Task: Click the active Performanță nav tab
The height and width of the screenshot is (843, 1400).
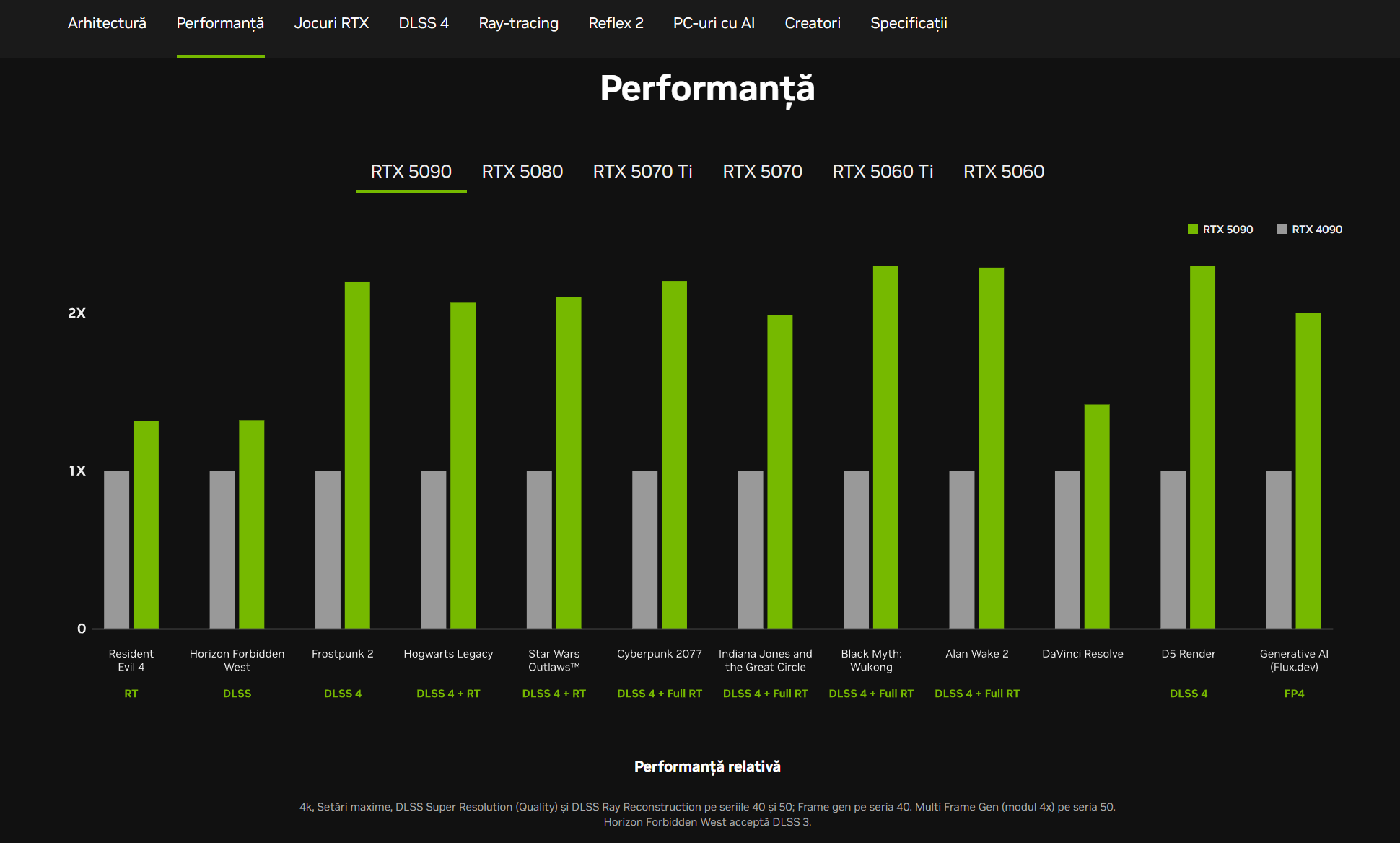Action: pyautogui.click(x=220, y=23)
